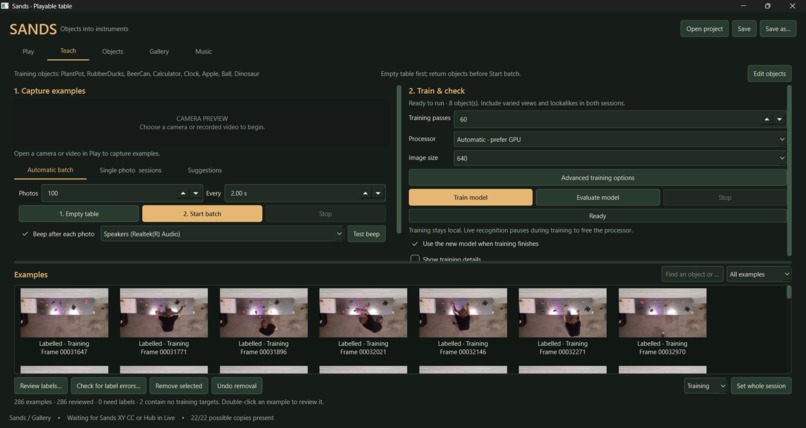Start training with Train model
Screen dimensions: 806x428
point(470,197)
